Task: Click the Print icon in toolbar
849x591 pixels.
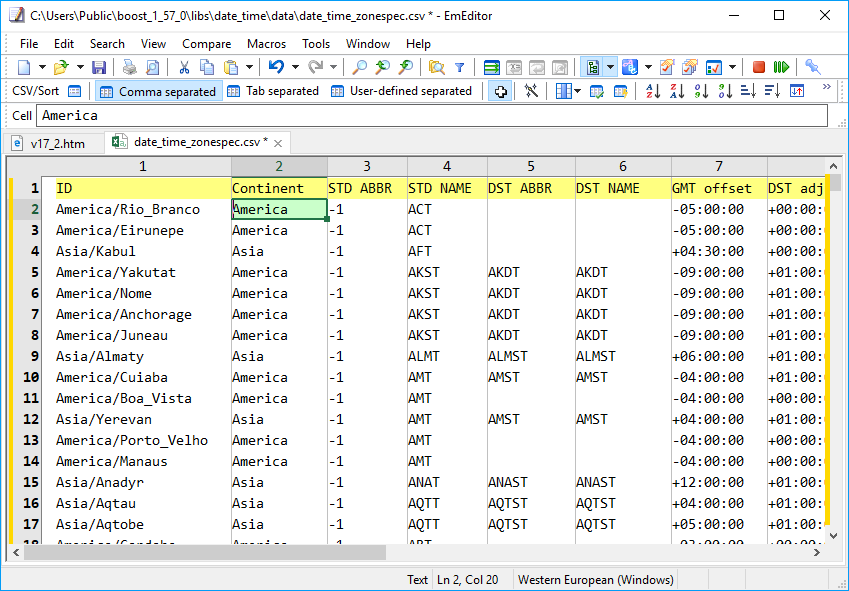Action: [129, 67]
